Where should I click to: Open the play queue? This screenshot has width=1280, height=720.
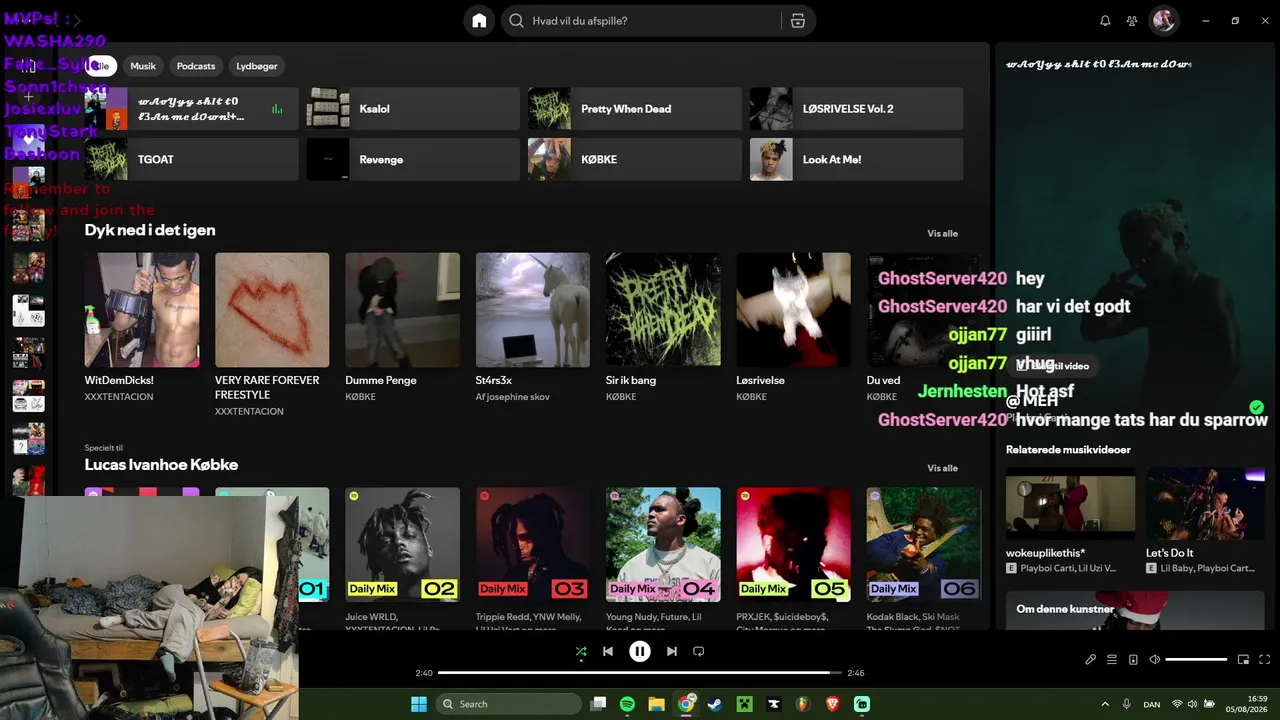point(1112,660)
